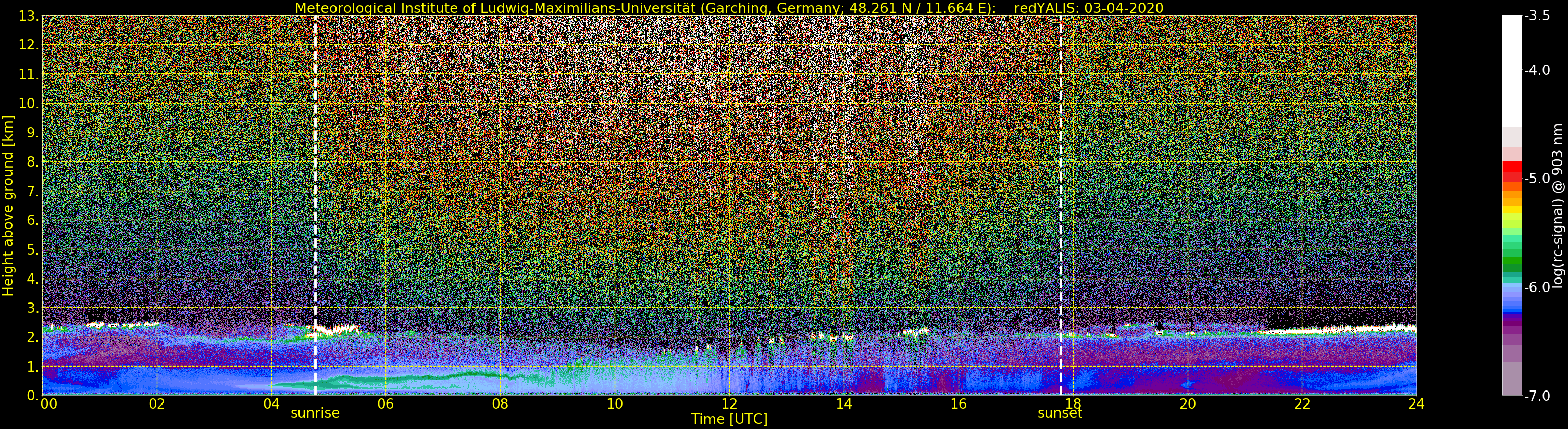
Task: Click the 'Time [UTC]' axis label
Action: pos(729,419)
